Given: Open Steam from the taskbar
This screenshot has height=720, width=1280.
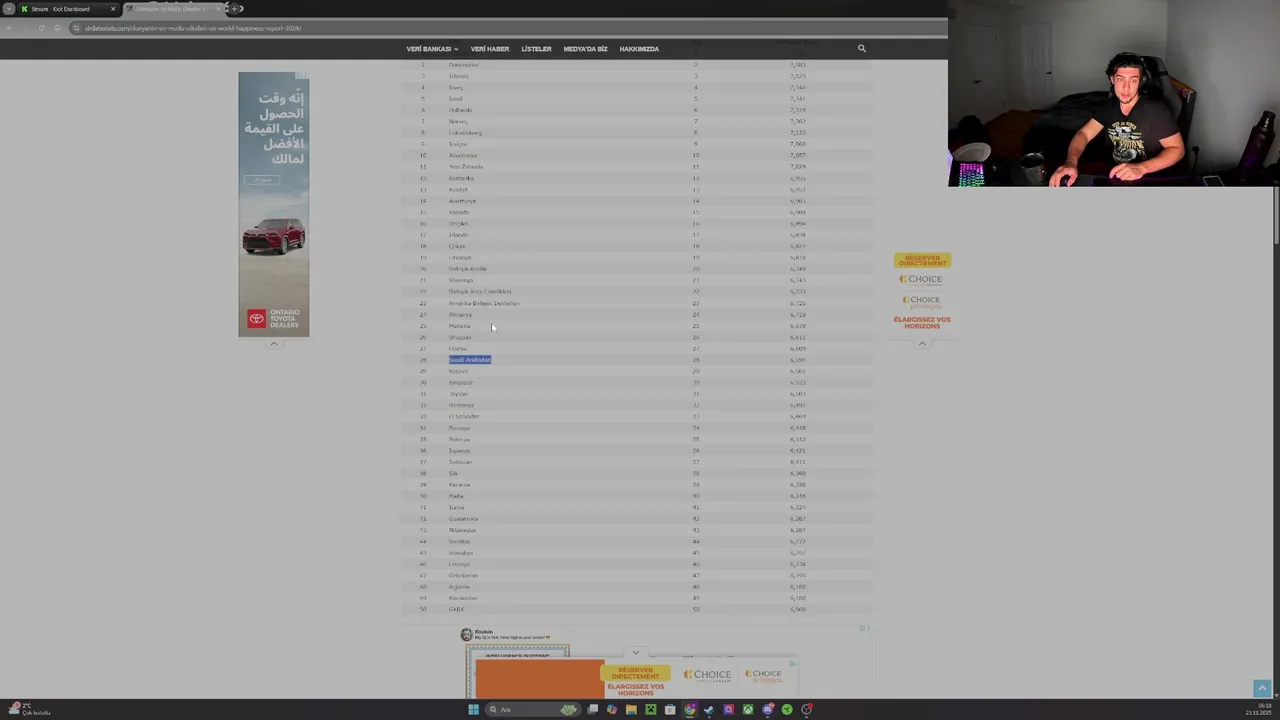Looking at the screenshot, I should click(709, 709).
